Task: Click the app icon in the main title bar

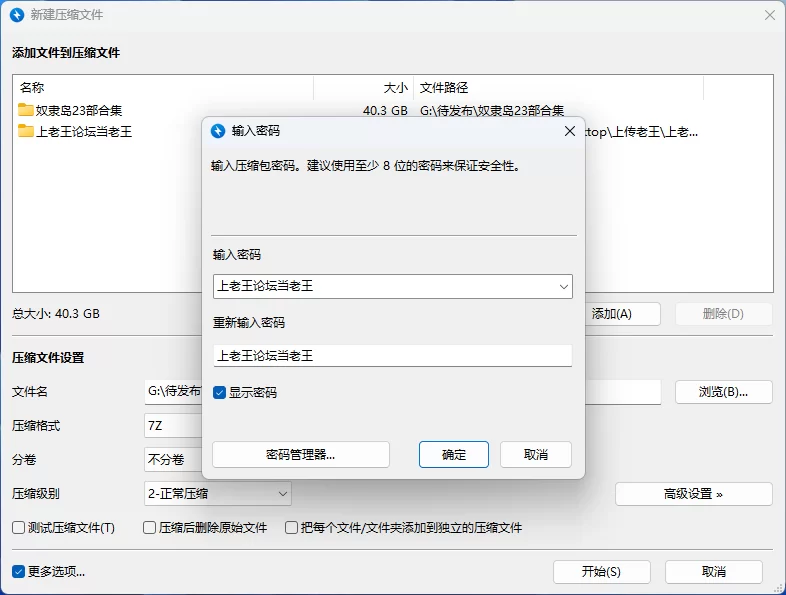Action: pos(17,15)
